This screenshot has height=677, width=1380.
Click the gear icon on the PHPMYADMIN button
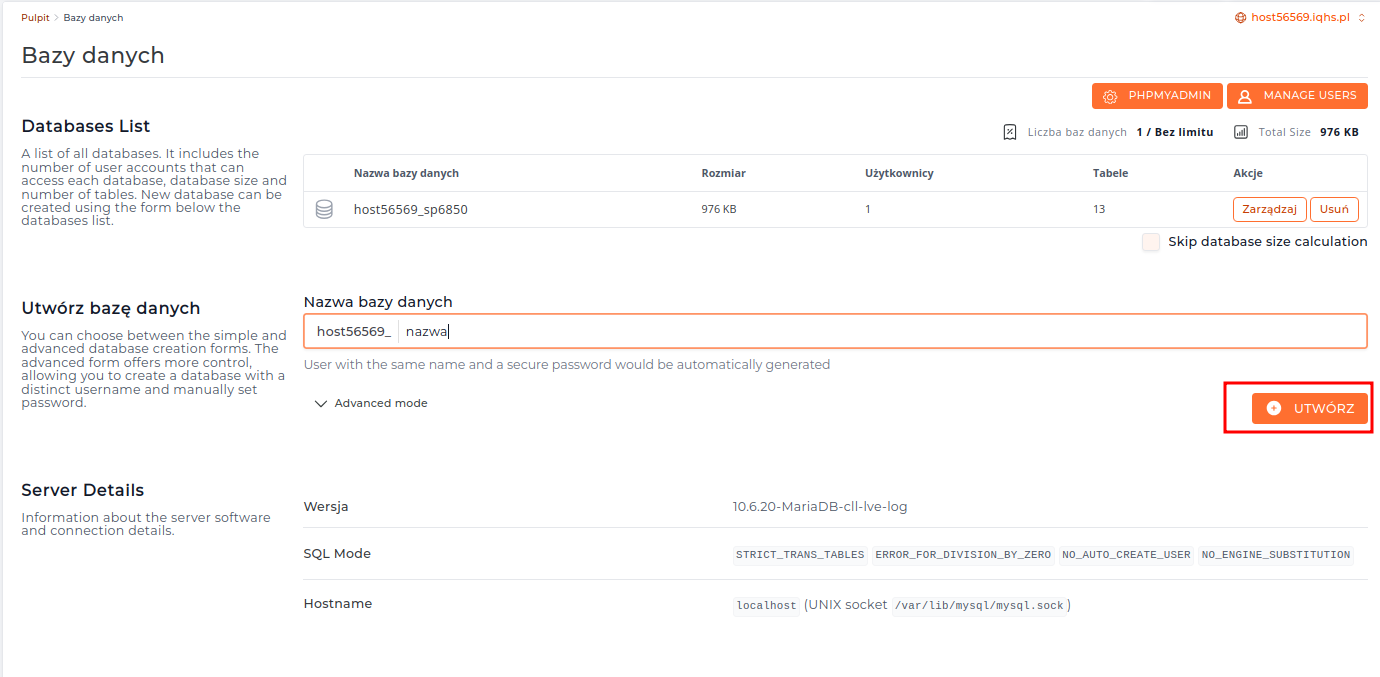pos(1110,95)
